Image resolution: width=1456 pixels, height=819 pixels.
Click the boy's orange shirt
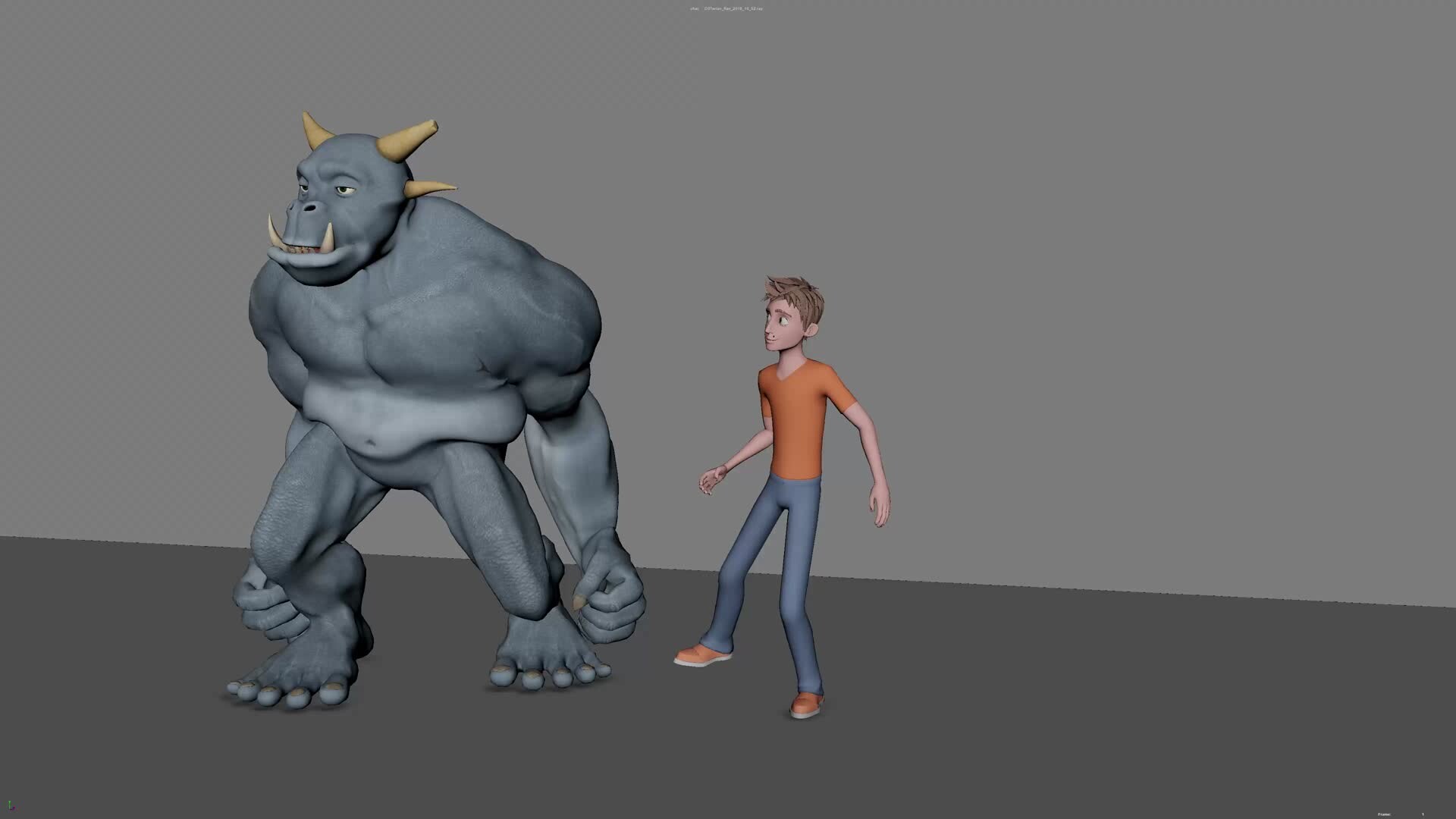coord(796,409)
